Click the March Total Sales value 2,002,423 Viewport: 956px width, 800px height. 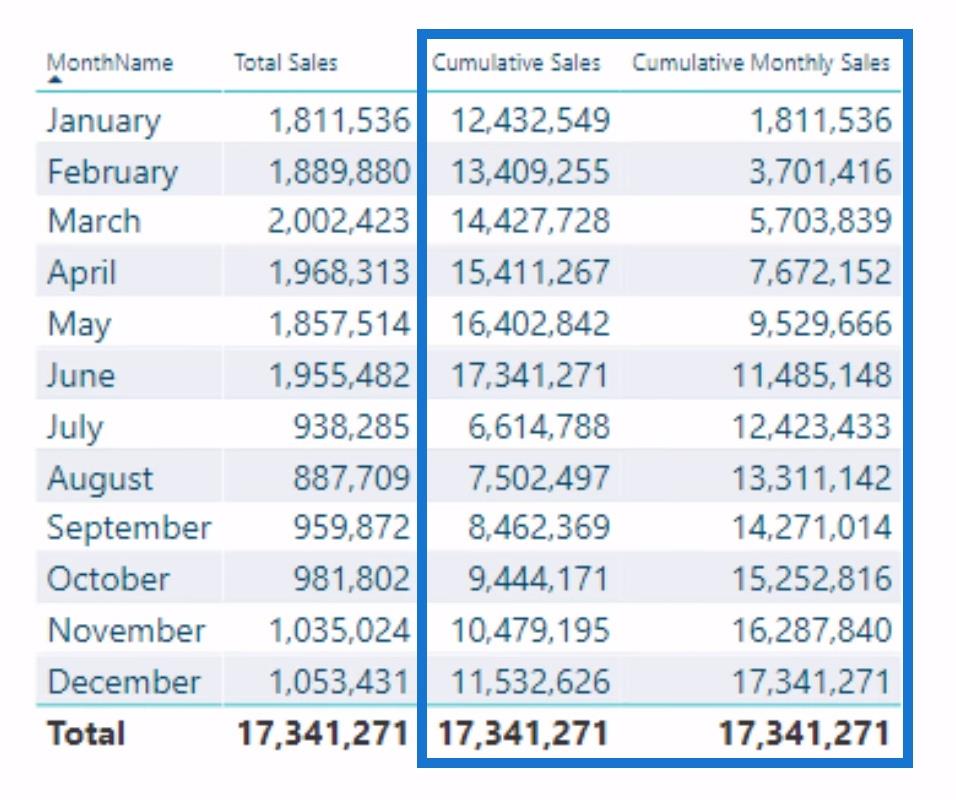pyautogui.click(x=339, y=221)
